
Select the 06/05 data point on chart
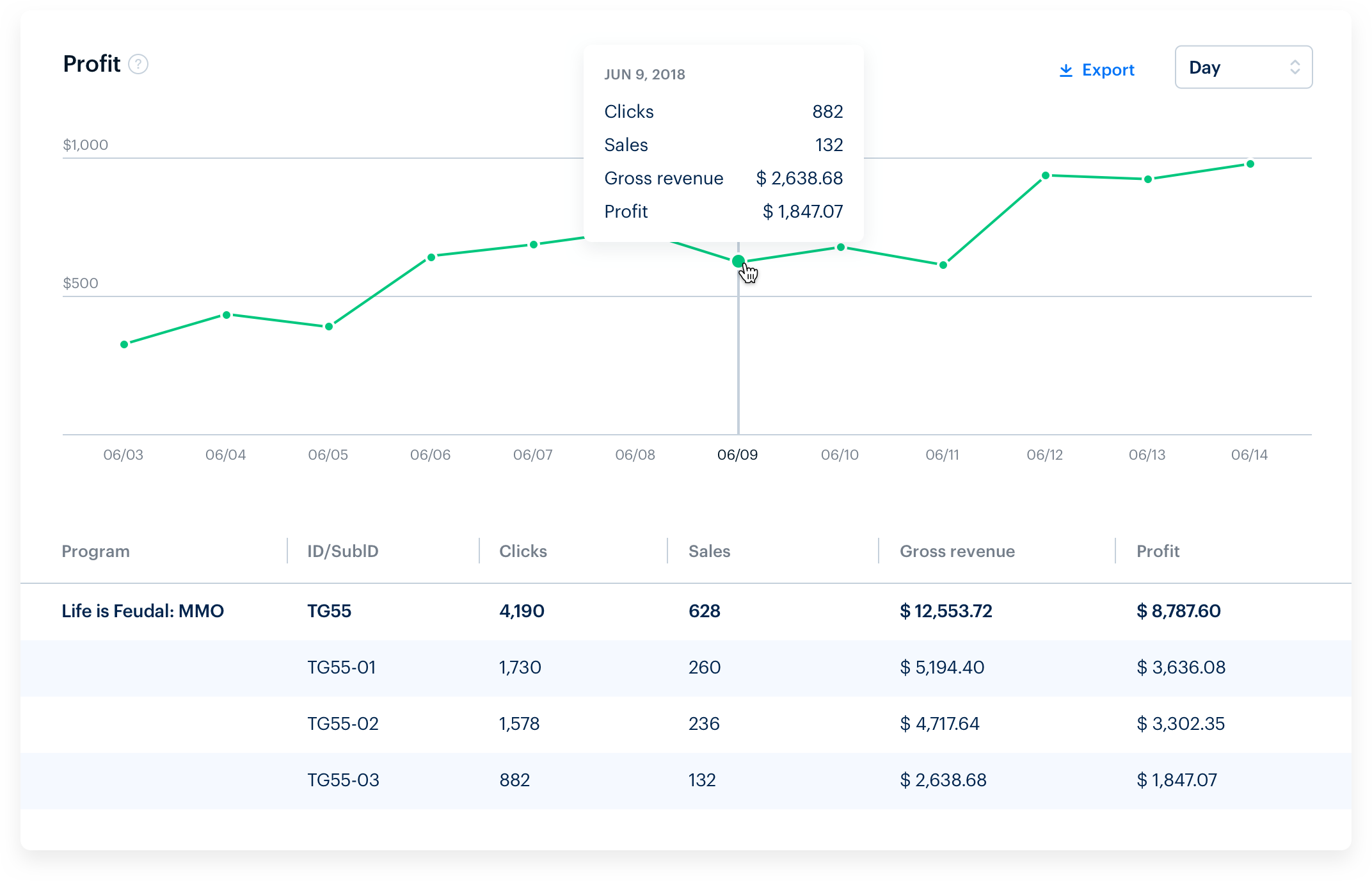click(x=329, y=327)
